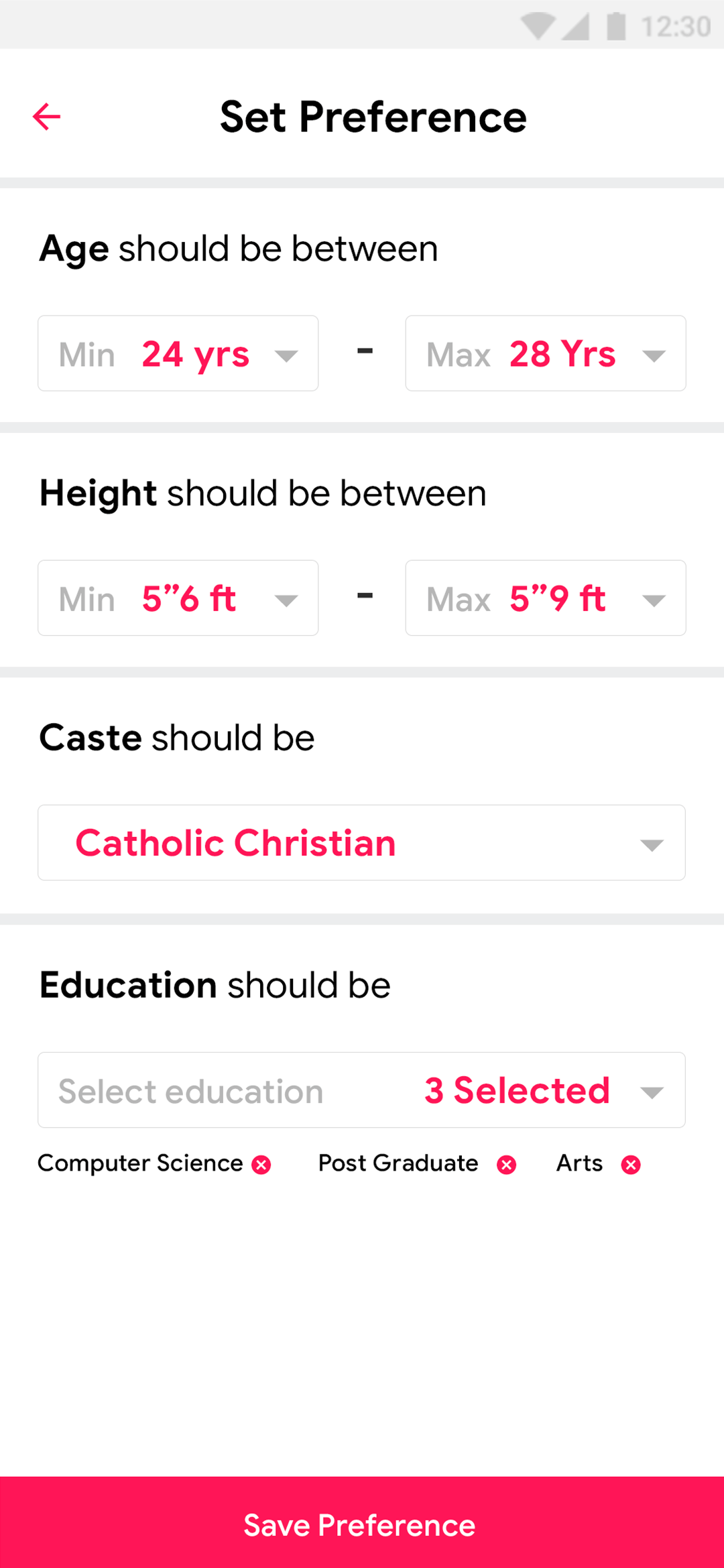Remove the Computer Science education tag
The height and width of the screenshot is (1568, 724).
[x=261, y=1165]
